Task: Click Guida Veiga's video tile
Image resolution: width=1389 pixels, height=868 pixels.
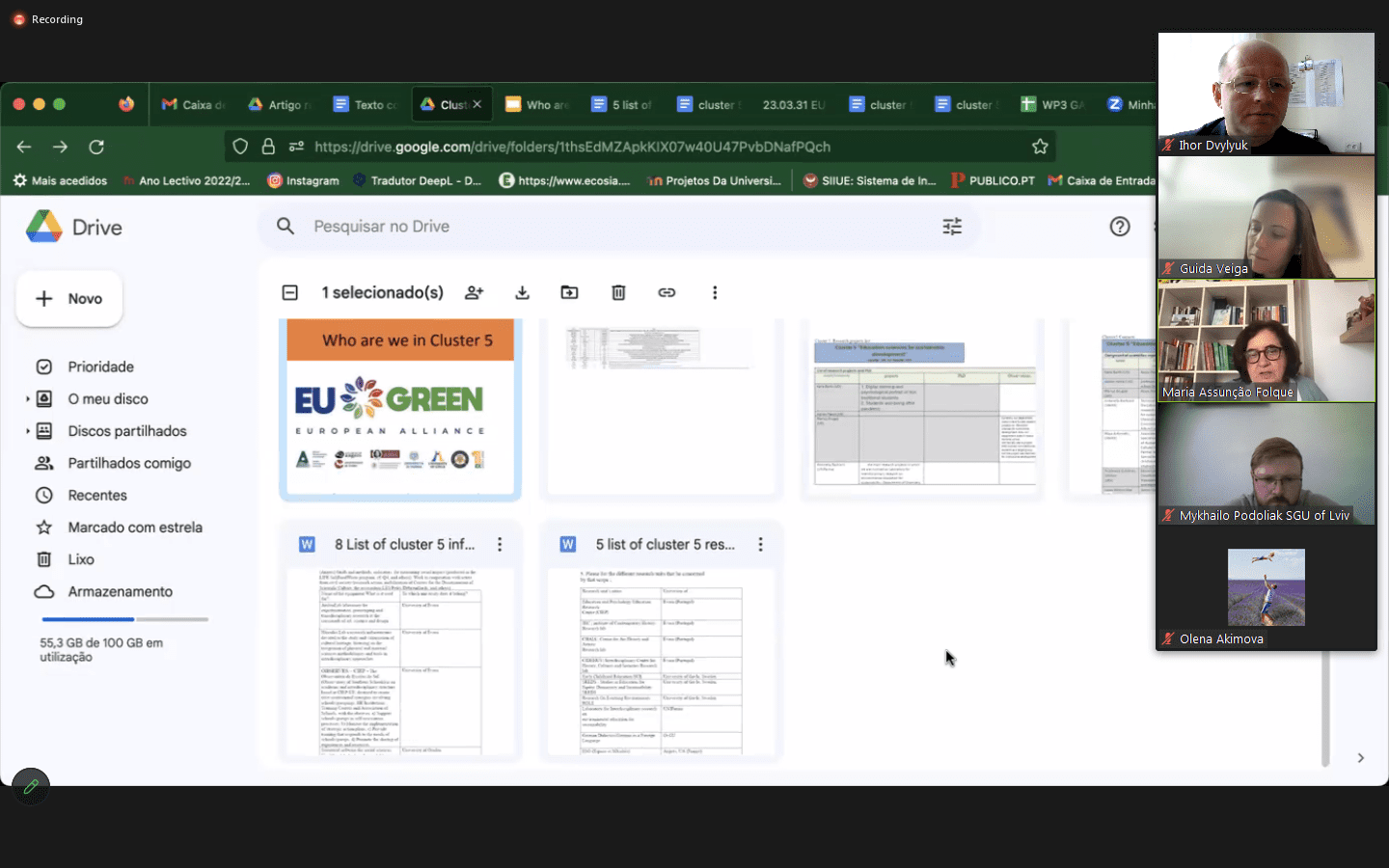Action: point(1266,217)
